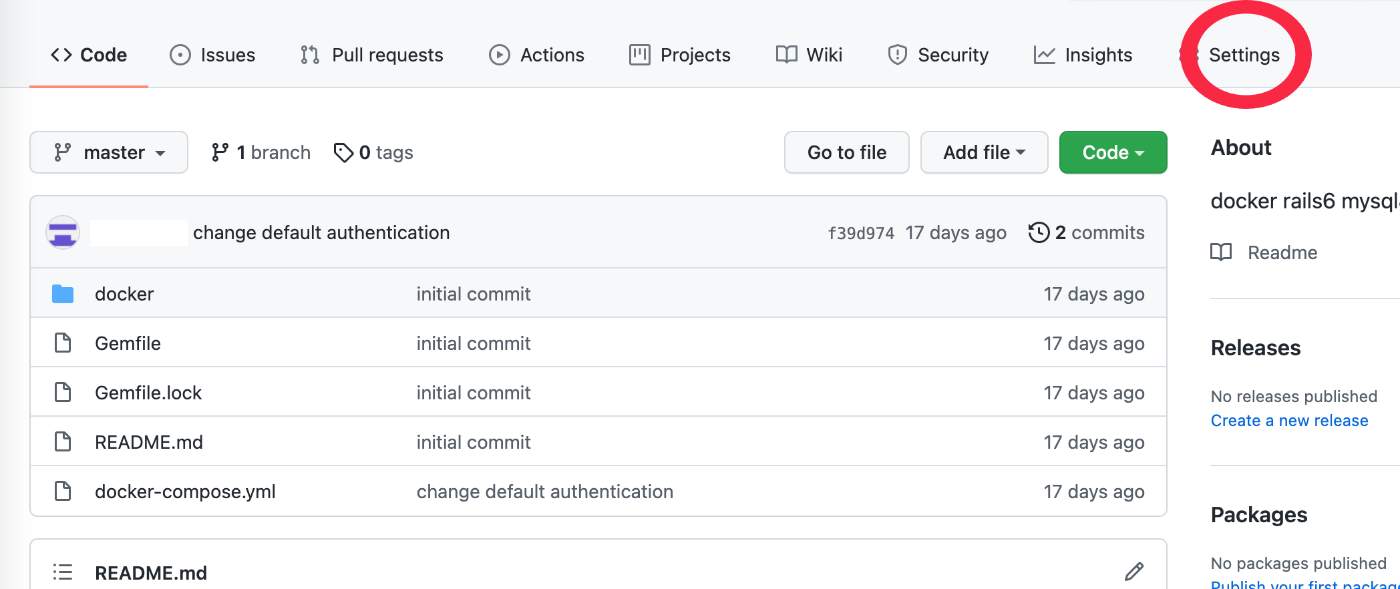Image resolution: width=1400 pixels, height=589 pixels.
Task: Go to the Settings tab
Action: click(x=1243, y=55)
